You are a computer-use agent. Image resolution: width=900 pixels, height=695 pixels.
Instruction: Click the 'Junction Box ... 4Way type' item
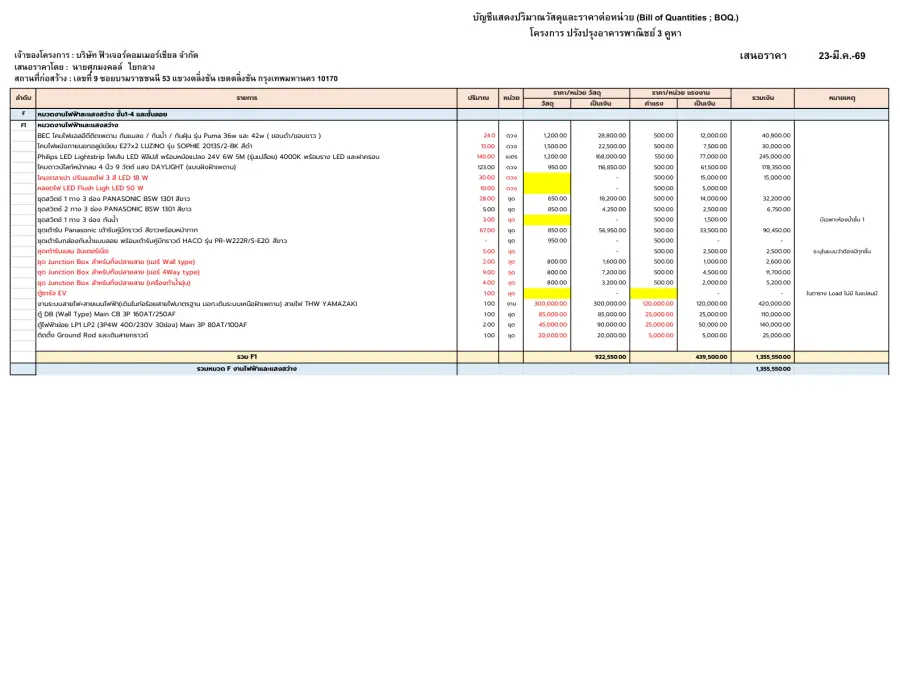[x=118, y=272]
